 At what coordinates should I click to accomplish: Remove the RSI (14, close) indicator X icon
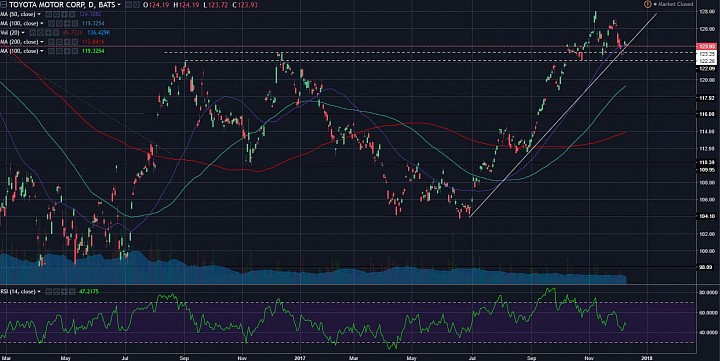tap(72, 292)
